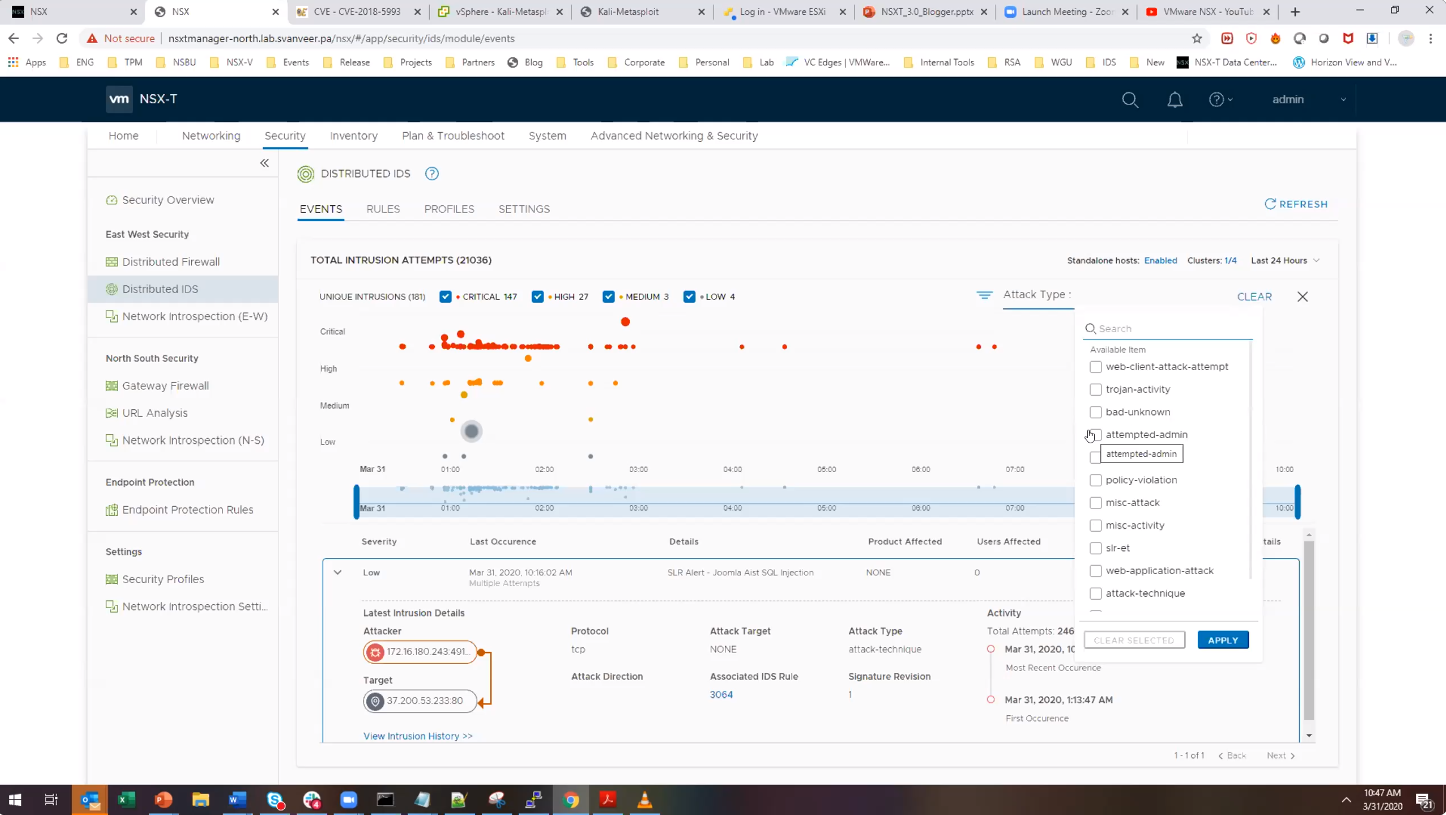The width and height of the screenshot is (1446, 815).
Task: Uncheck the CRITICAL severity checkbox
Action: 446,297
